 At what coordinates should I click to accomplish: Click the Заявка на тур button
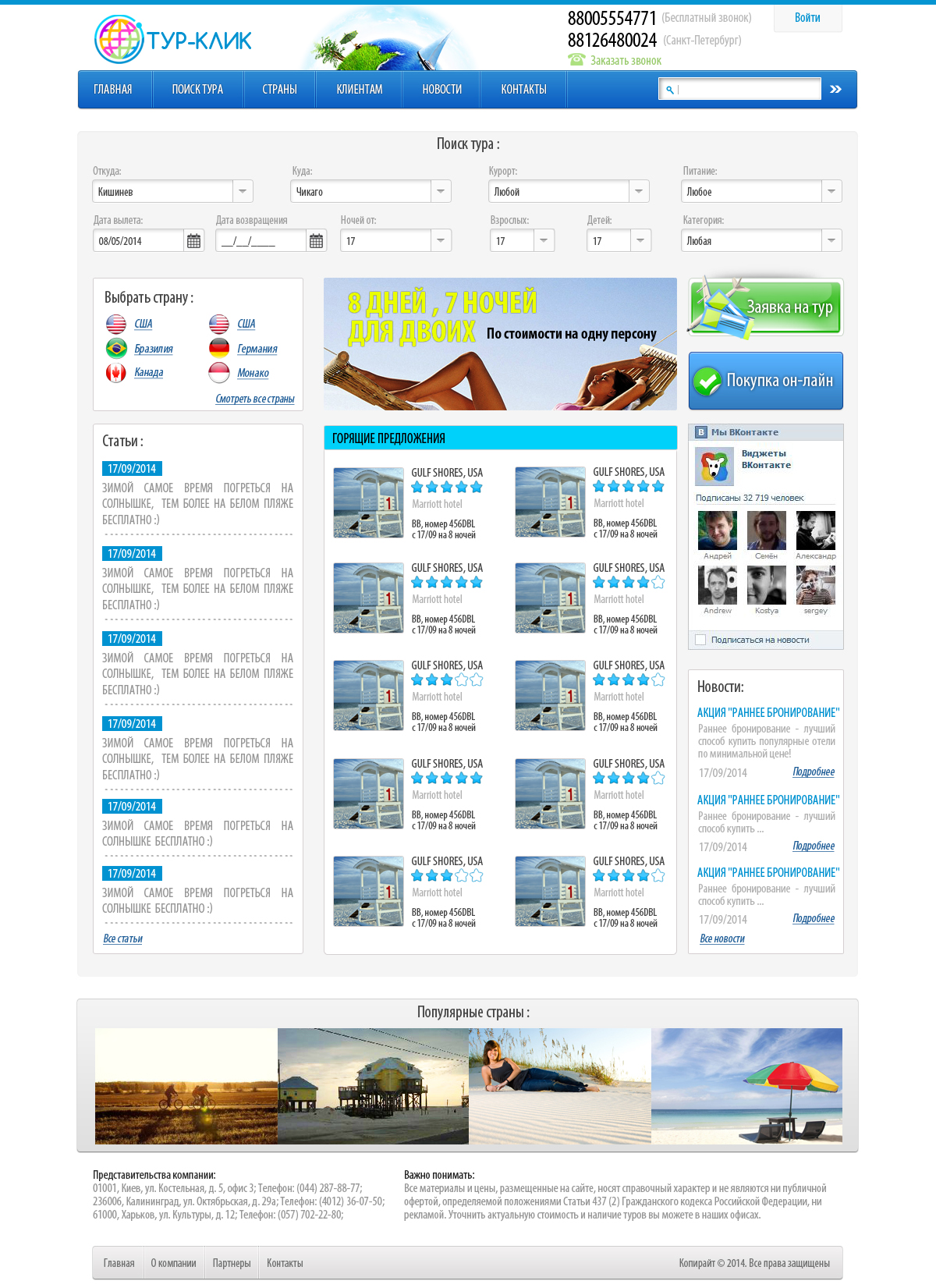pos(766,307)
